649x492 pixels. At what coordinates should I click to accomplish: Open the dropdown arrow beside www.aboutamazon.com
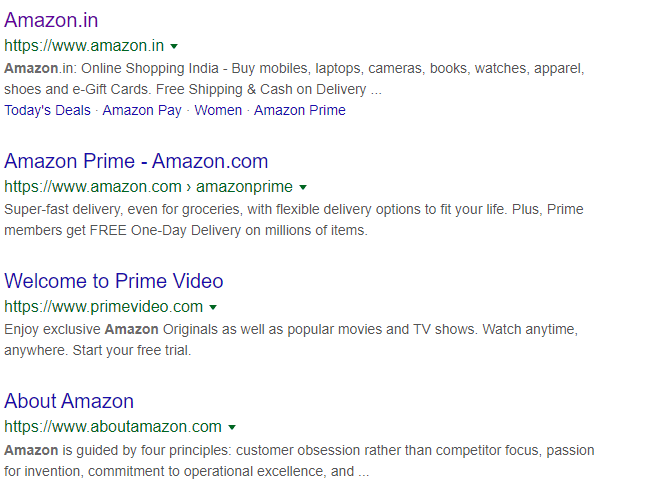232,427
